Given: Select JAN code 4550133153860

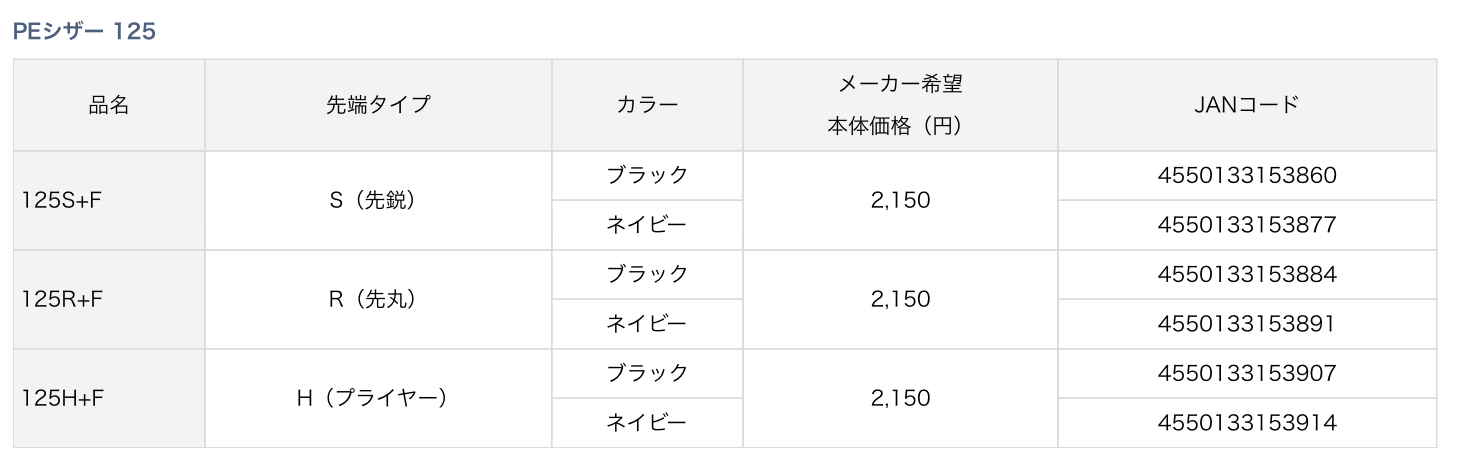Looking at the screenshot, I should tap(1246, 176).
